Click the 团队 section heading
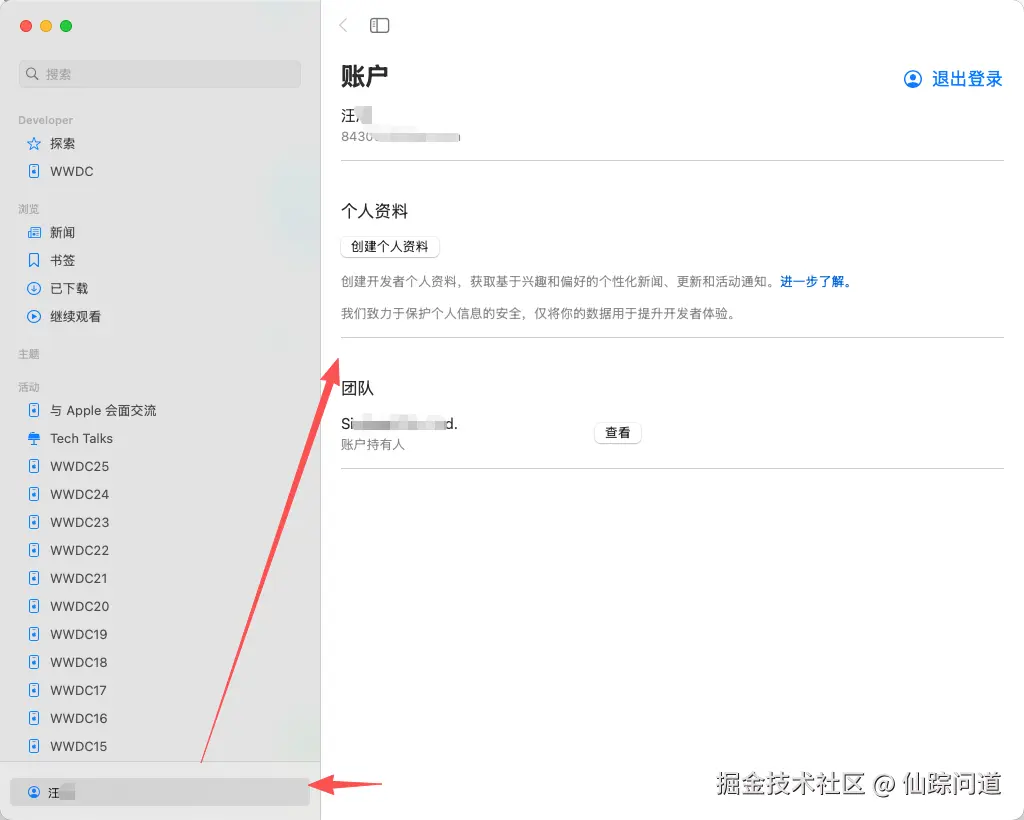 click(357, 388)
